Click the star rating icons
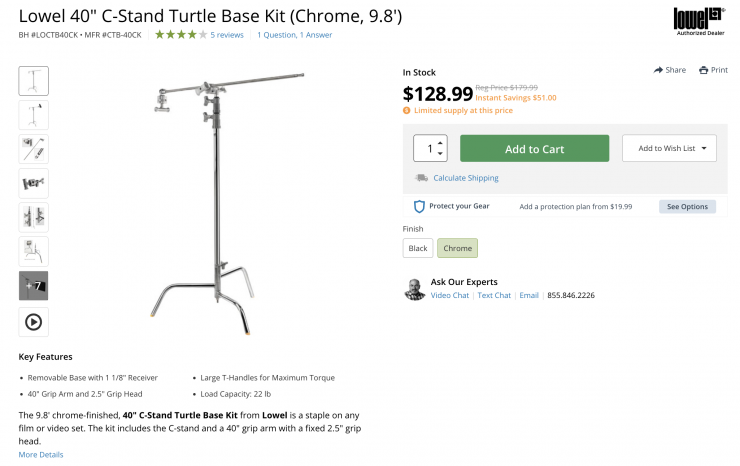Image resolution: width=740 pixels, height=466 pixels. [181, 35]
